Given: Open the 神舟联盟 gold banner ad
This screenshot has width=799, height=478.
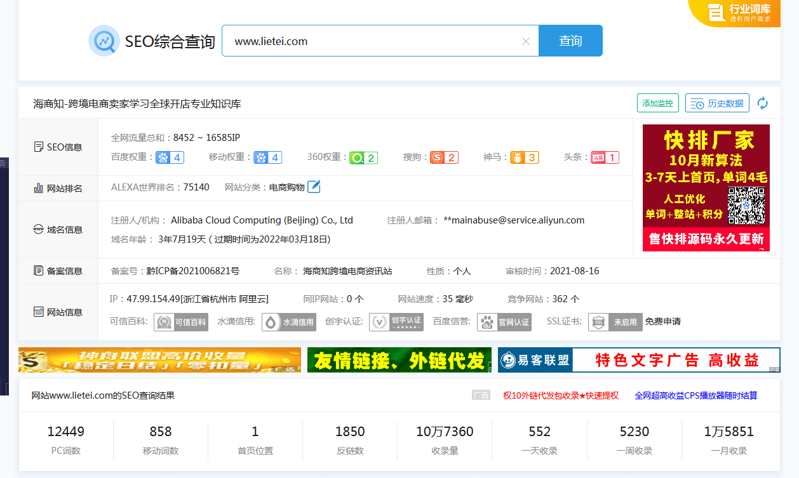Looking at the screenshot, I should (159, 360).
